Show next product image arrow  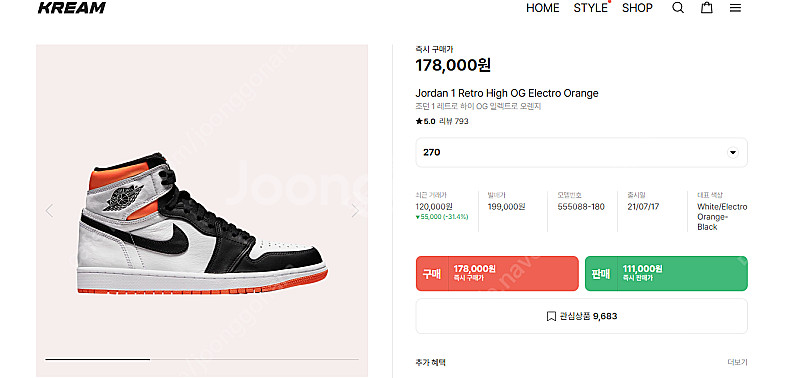pyautogui.click(x=355, y=211)
